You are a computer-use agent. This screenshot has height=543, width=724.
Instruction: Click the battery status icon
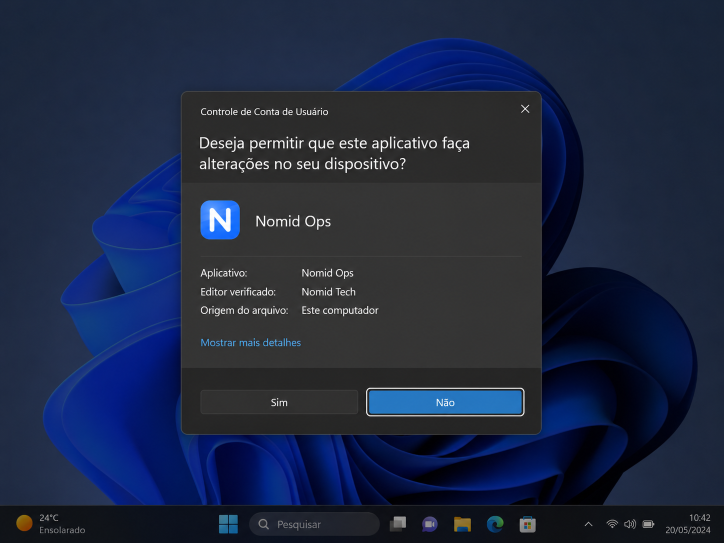[x=648, y=524]
